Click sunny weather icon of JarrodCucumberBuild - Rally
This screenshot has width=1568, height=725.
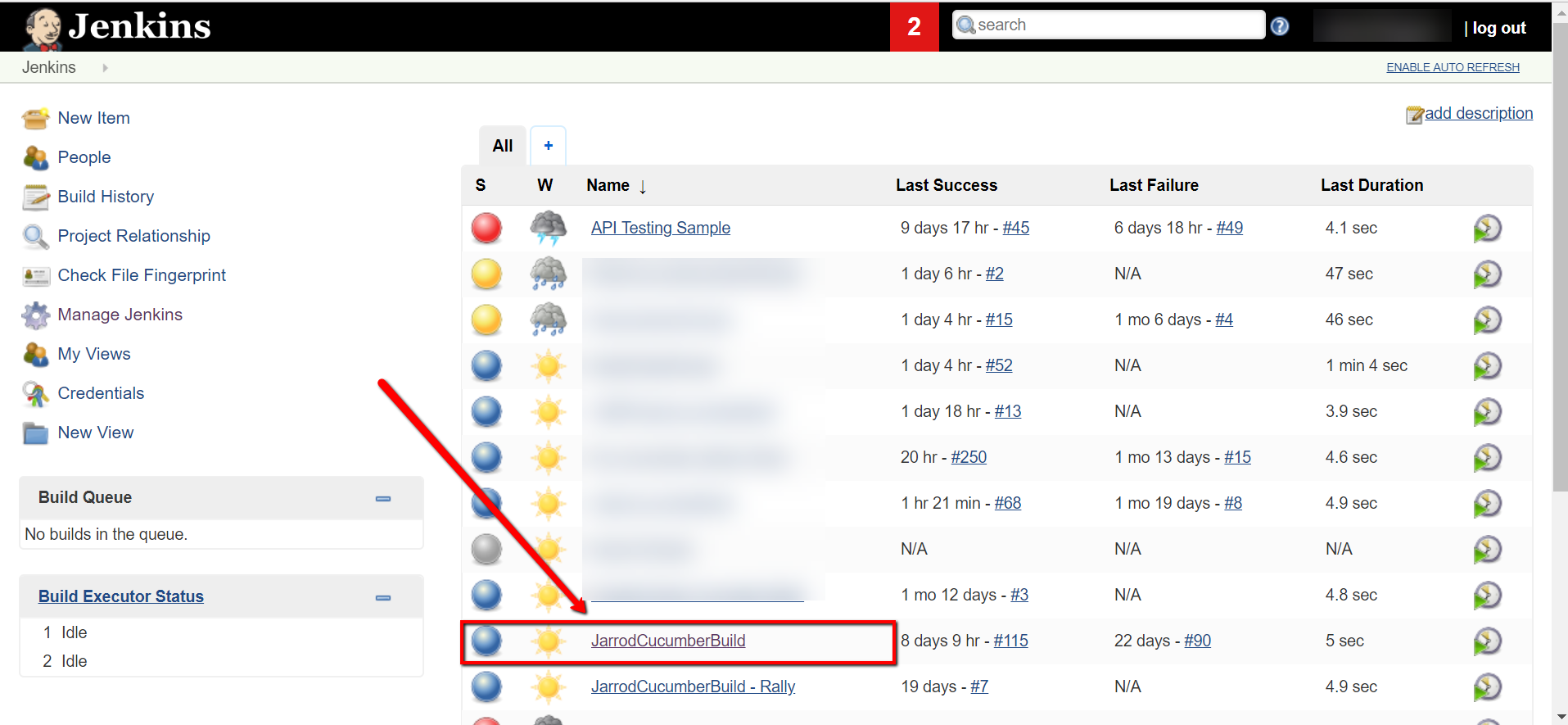549,686
